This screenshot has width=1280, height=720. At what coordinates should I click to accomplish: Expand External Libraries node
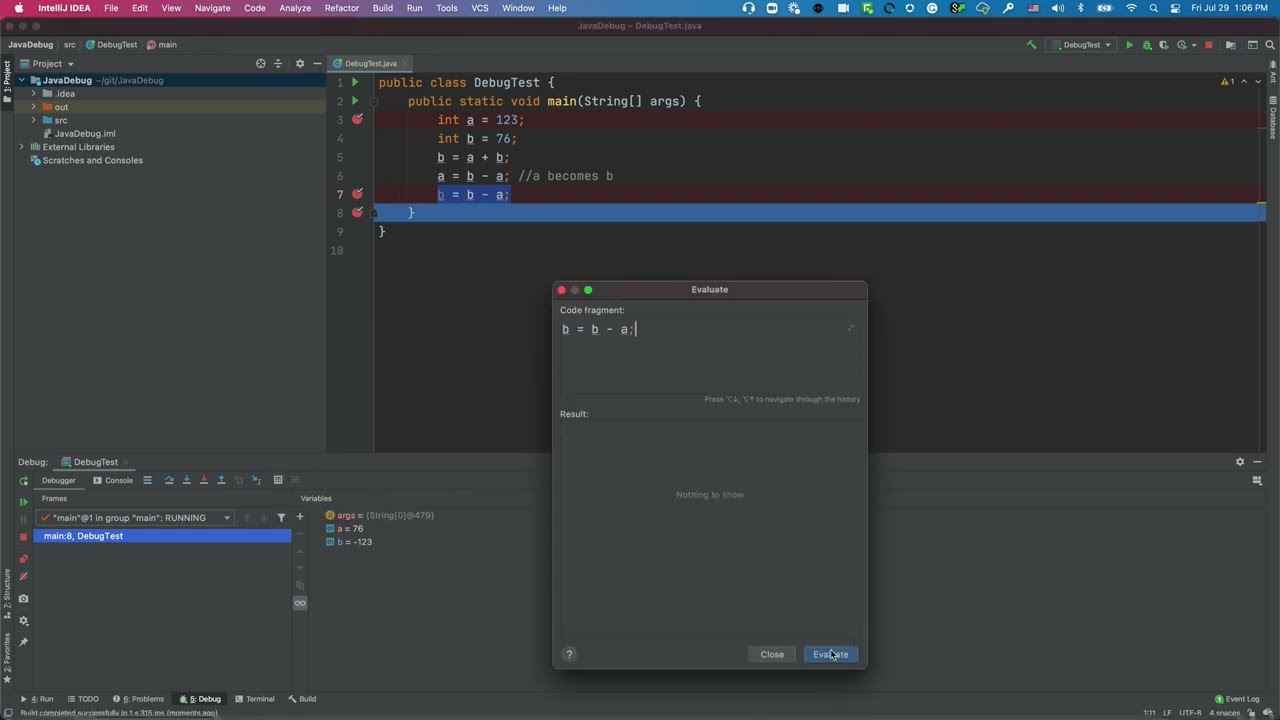pyautogui.click(x=21, y=147)
